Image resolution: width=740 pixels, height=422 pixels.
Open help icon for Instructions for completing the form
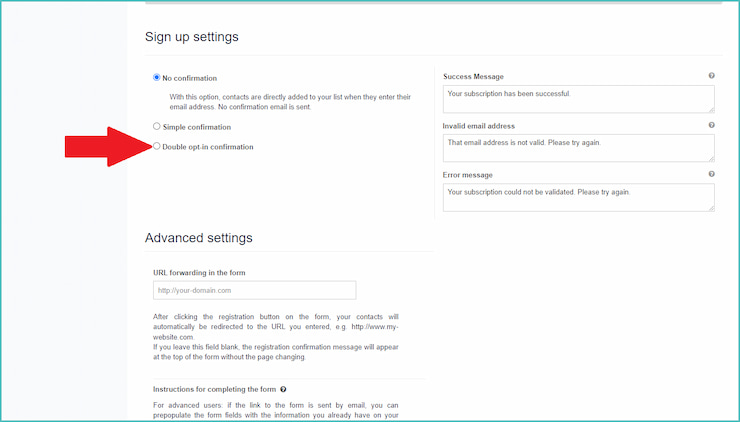pyautogui.click(x=283, y=389)
